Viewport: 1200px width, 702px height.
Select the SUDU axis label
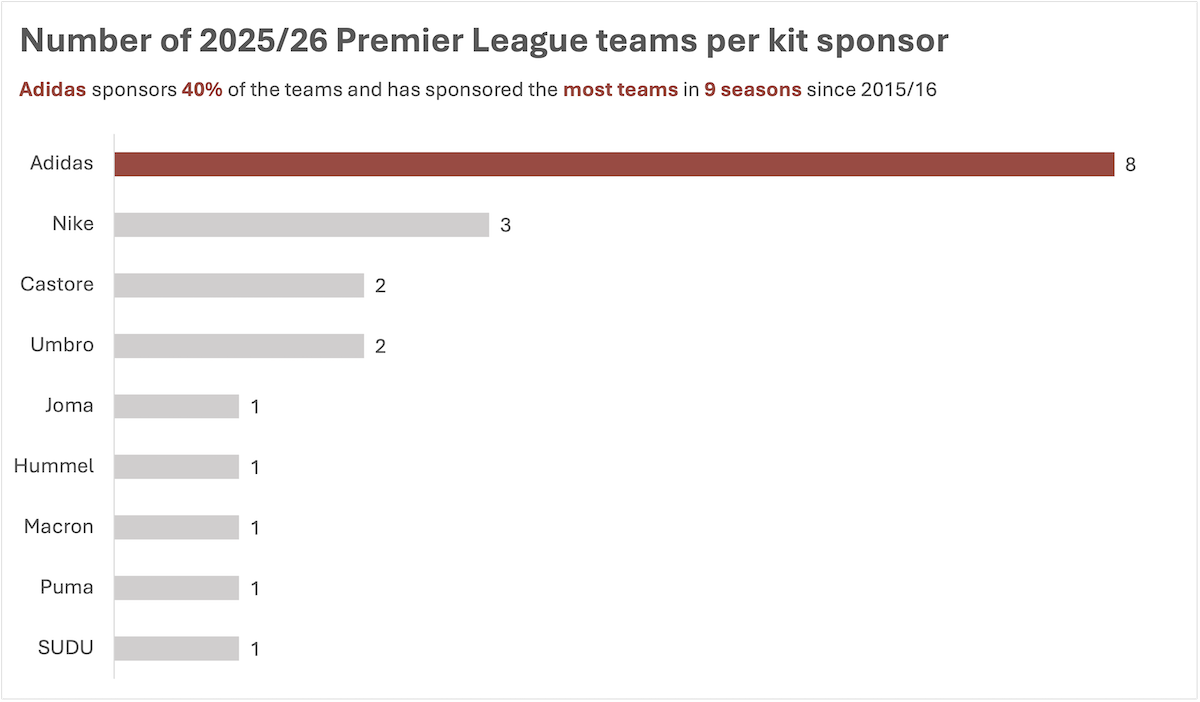(x=66, y=647)
